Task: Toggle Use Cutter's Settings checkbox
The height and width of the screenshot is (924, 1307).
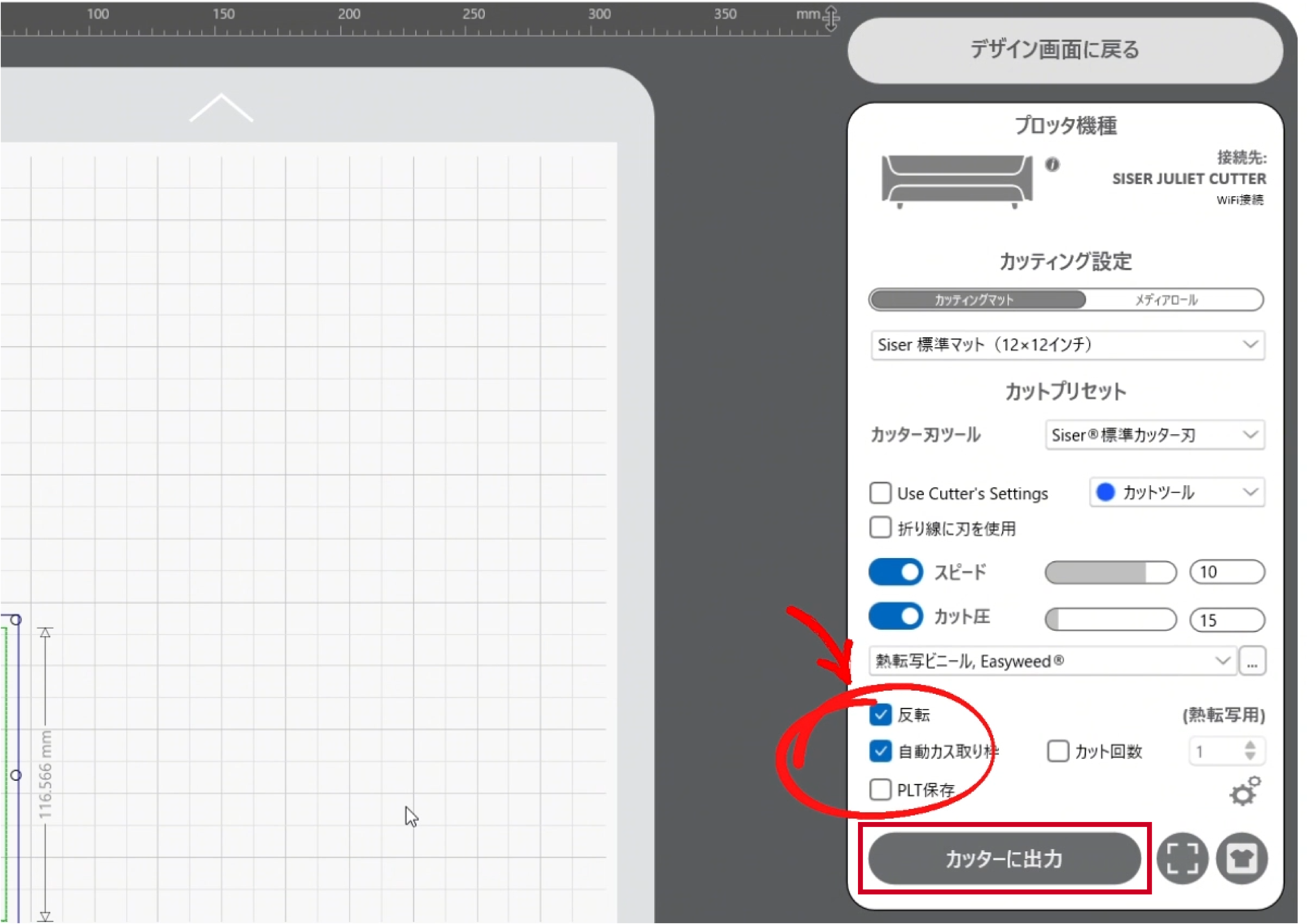Action: (880, 493)
